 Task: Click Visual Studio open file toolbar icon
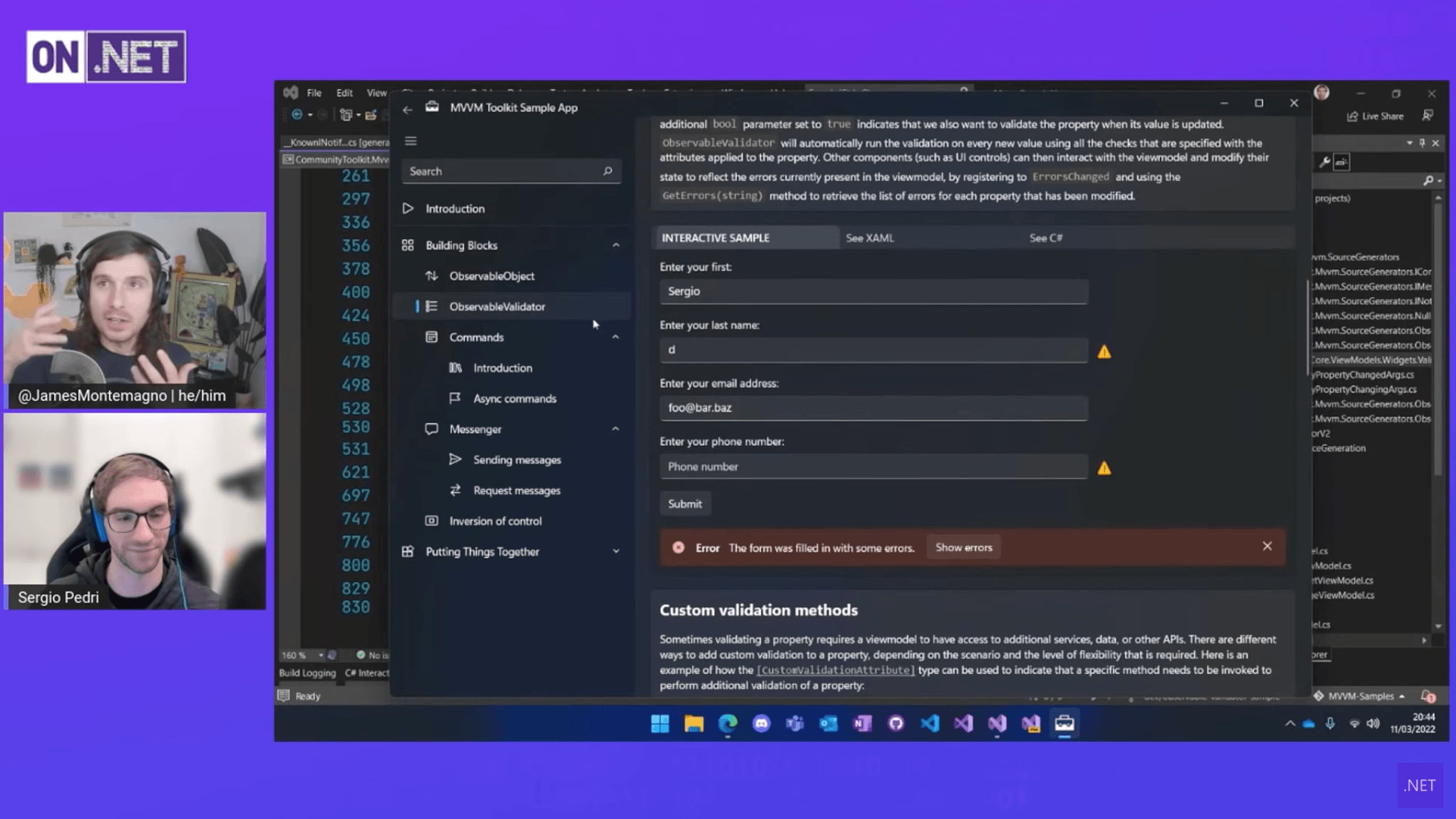pyautogui.click(x=371, y=115)
